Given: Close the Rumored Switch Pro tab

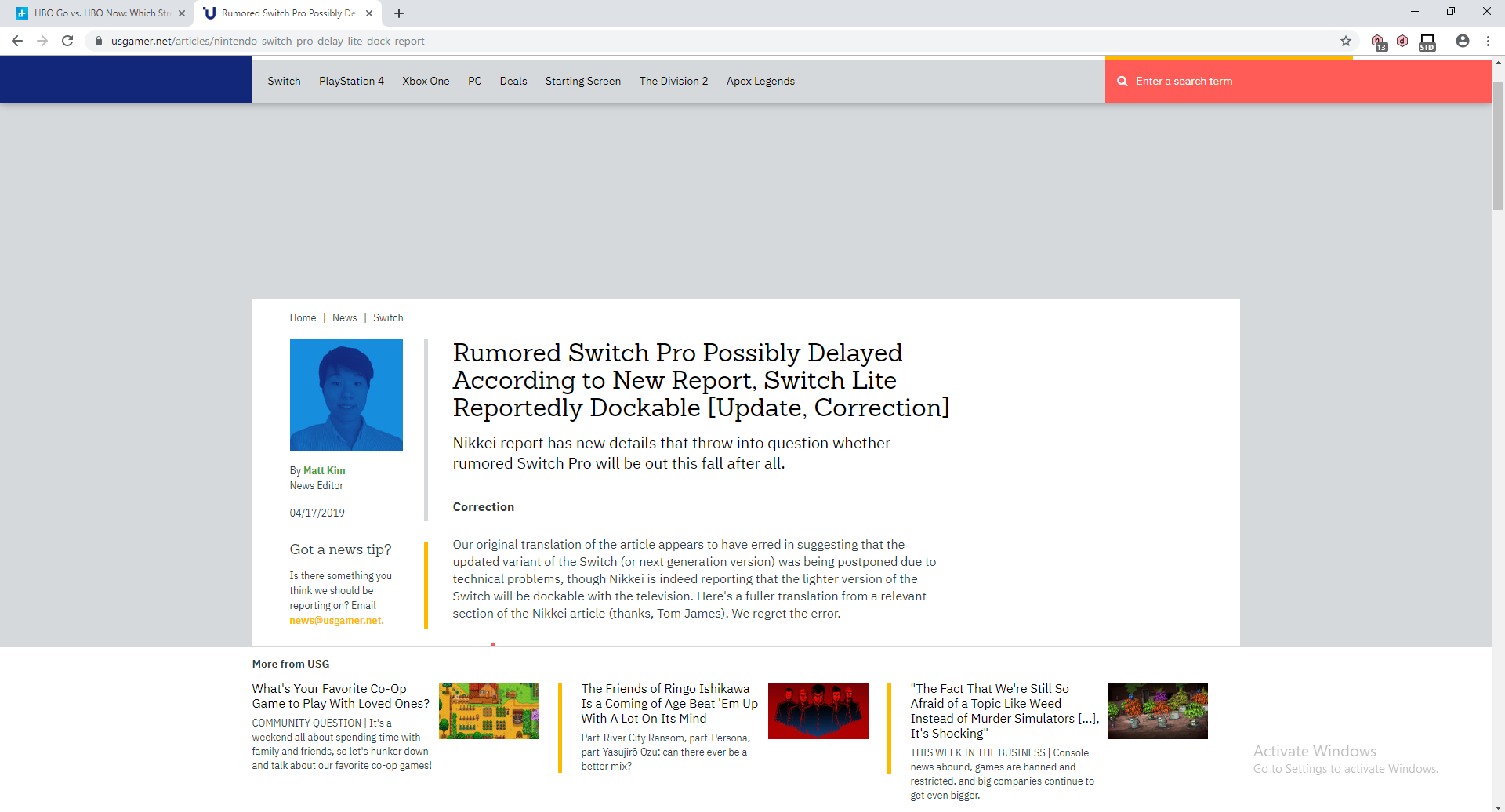Looking at the screenshot, I should coord(369,13).
